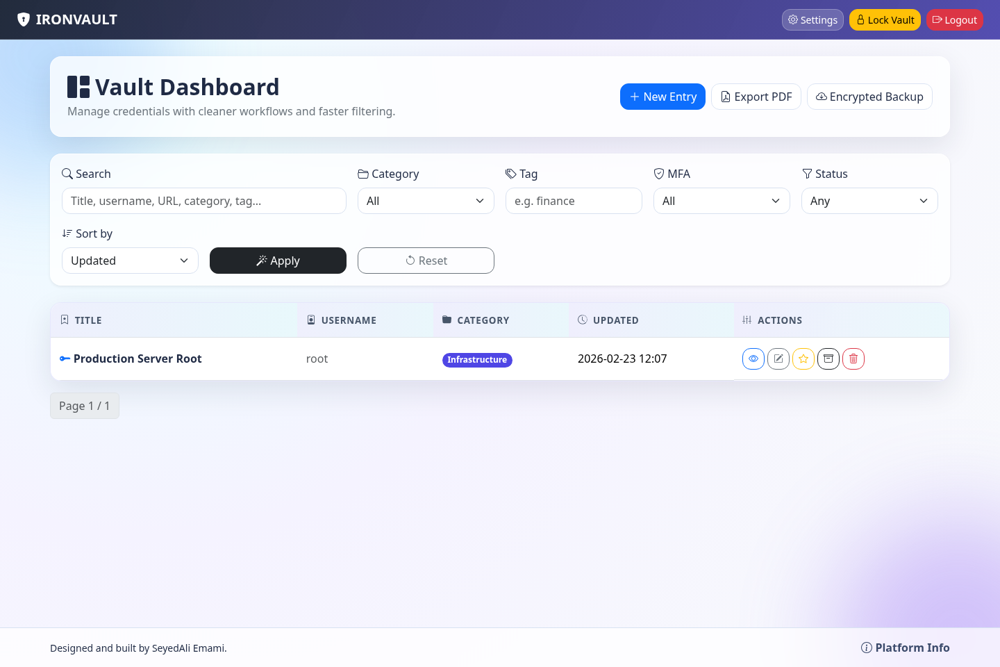
Task: Open the Platform Info link
Action: [x=905, y=648]
